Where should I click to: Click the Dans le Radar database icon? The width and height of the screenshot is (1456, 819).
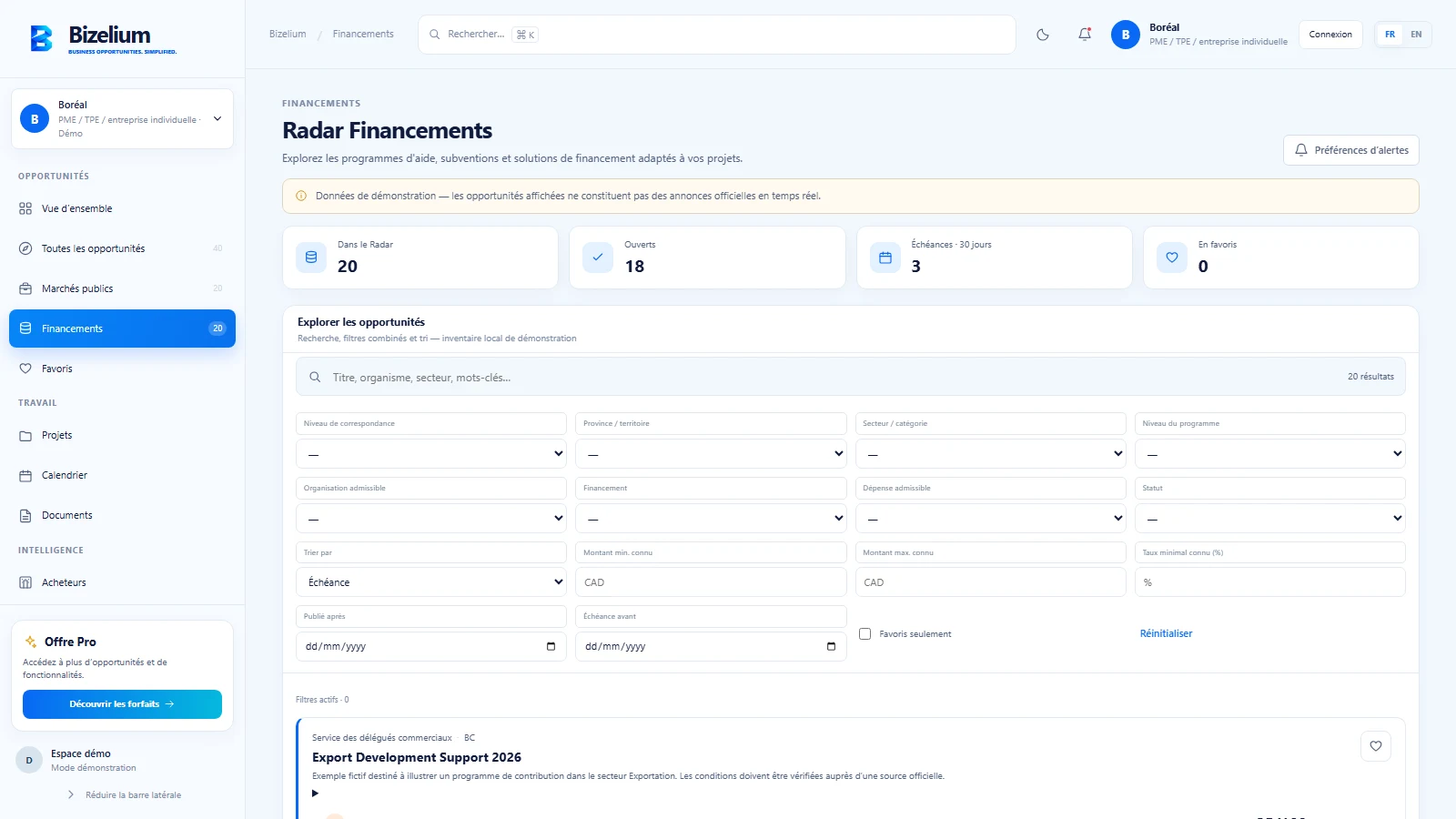tap(311, 258)
